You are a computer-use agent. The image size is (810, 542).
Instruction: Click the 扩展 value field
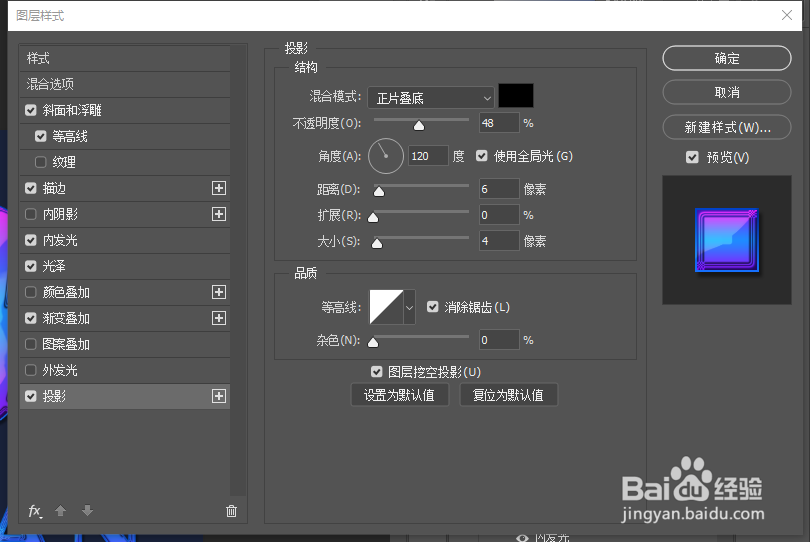499,214
